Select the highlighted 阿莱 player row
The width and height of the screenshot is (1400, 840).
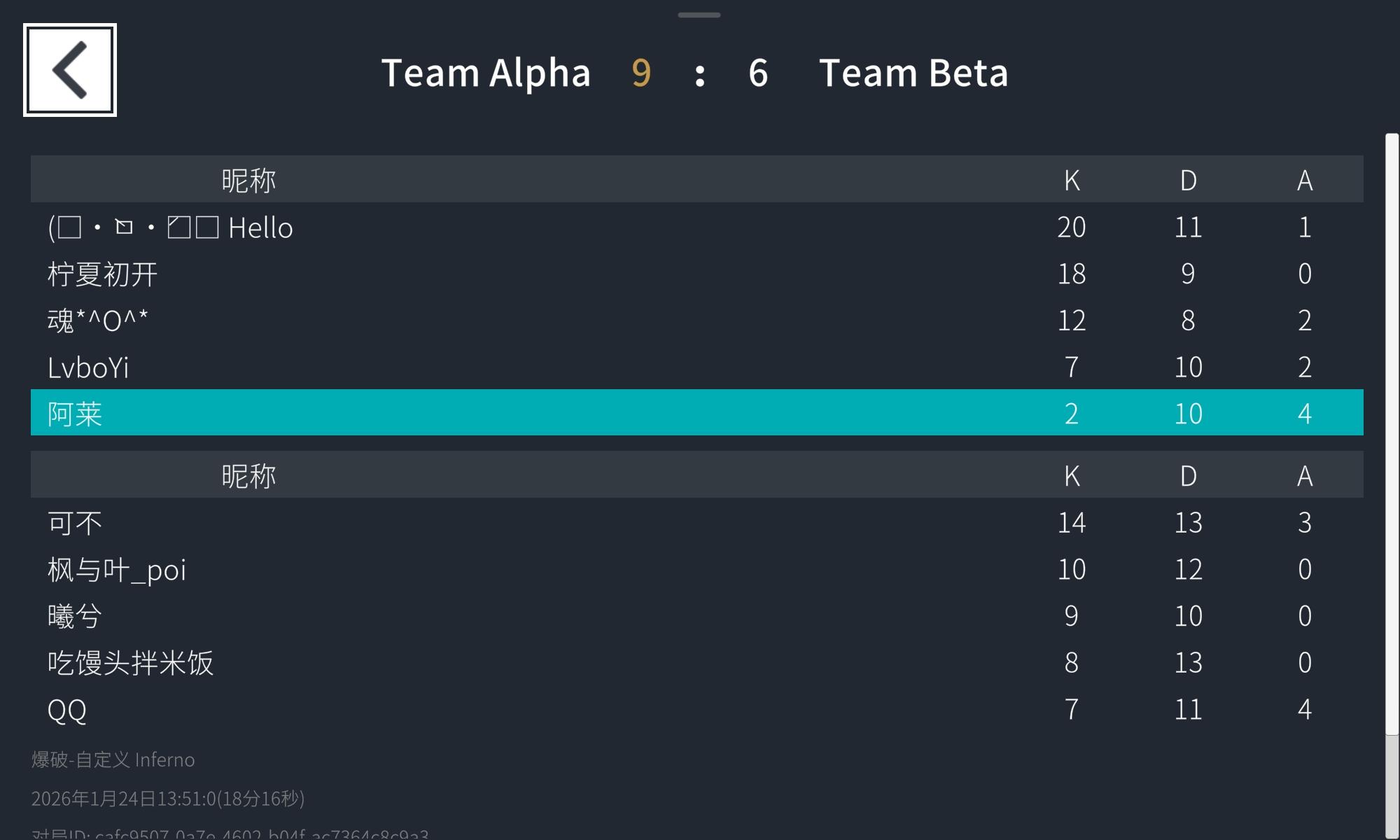696,413
